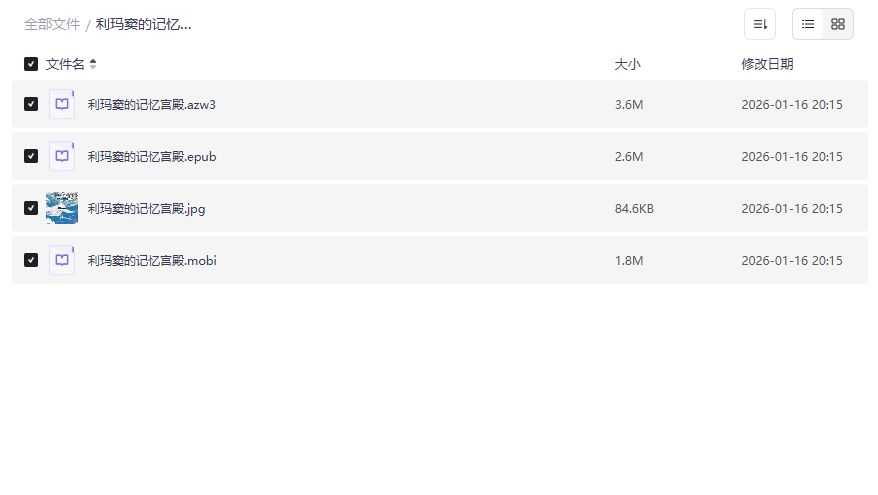Toggle the select-all checkbox in header
878x495 pixels.
click(x=31, y=64)
